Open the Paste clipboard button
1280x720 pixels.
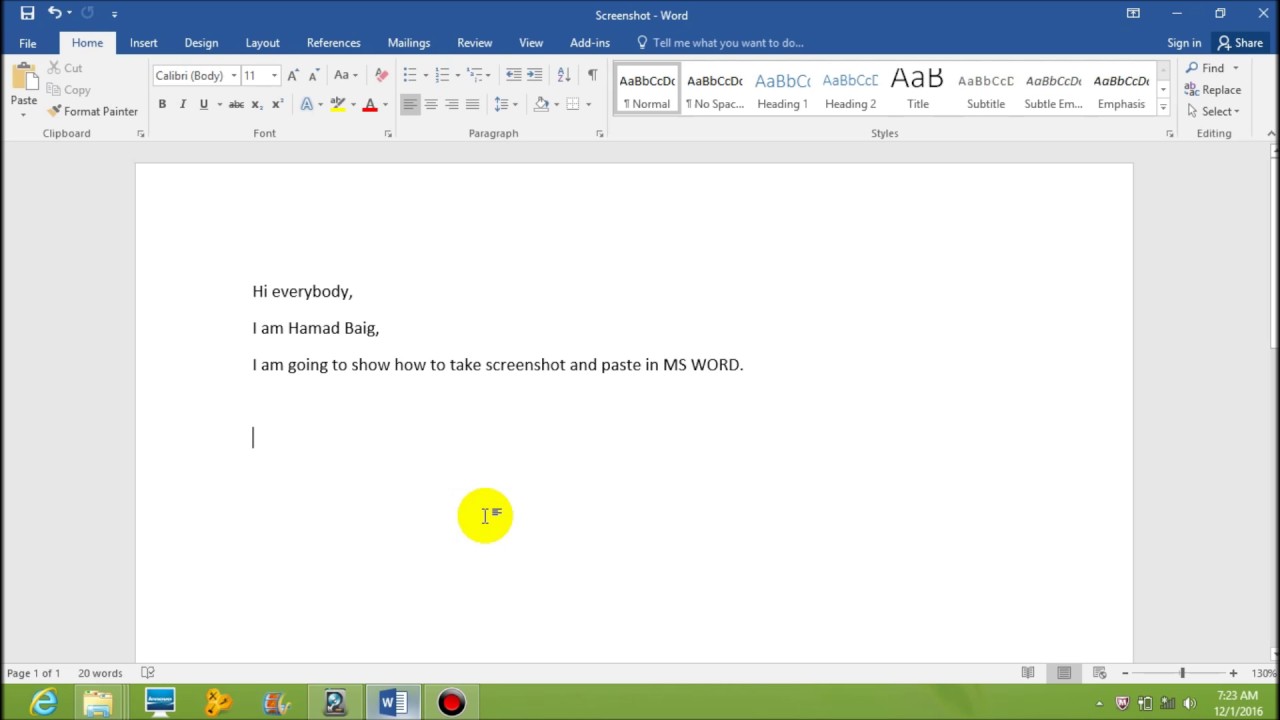point(24,88)
